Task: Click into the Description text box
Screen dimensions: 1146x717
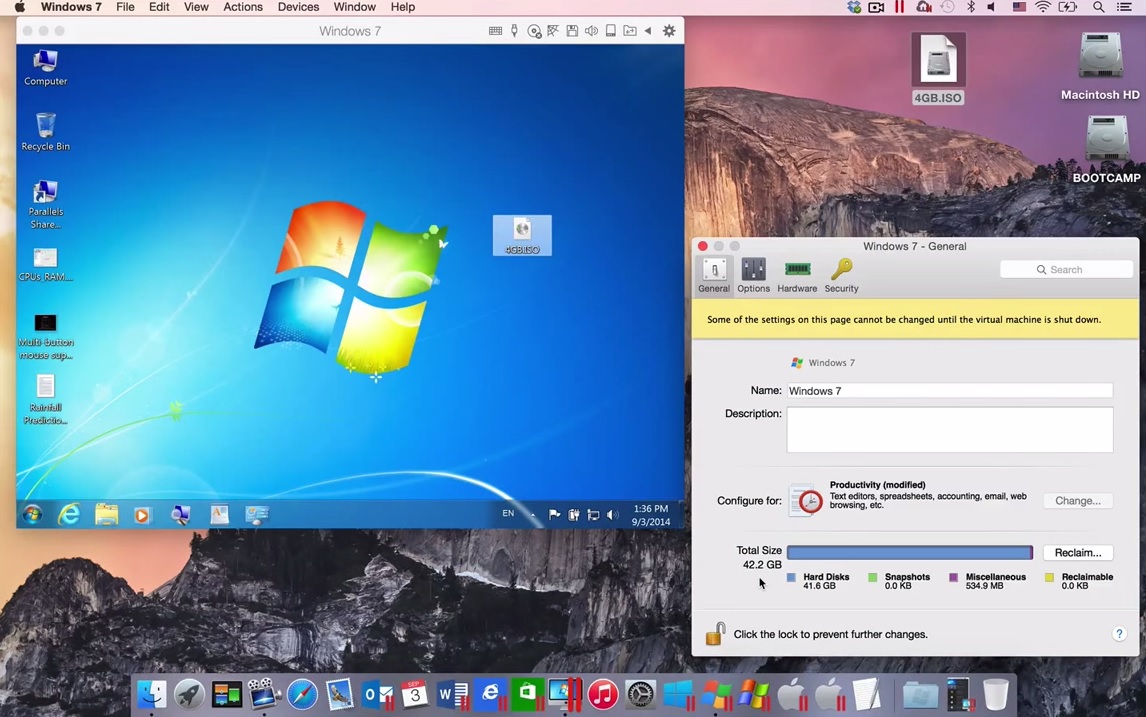Action: (950, 430)
